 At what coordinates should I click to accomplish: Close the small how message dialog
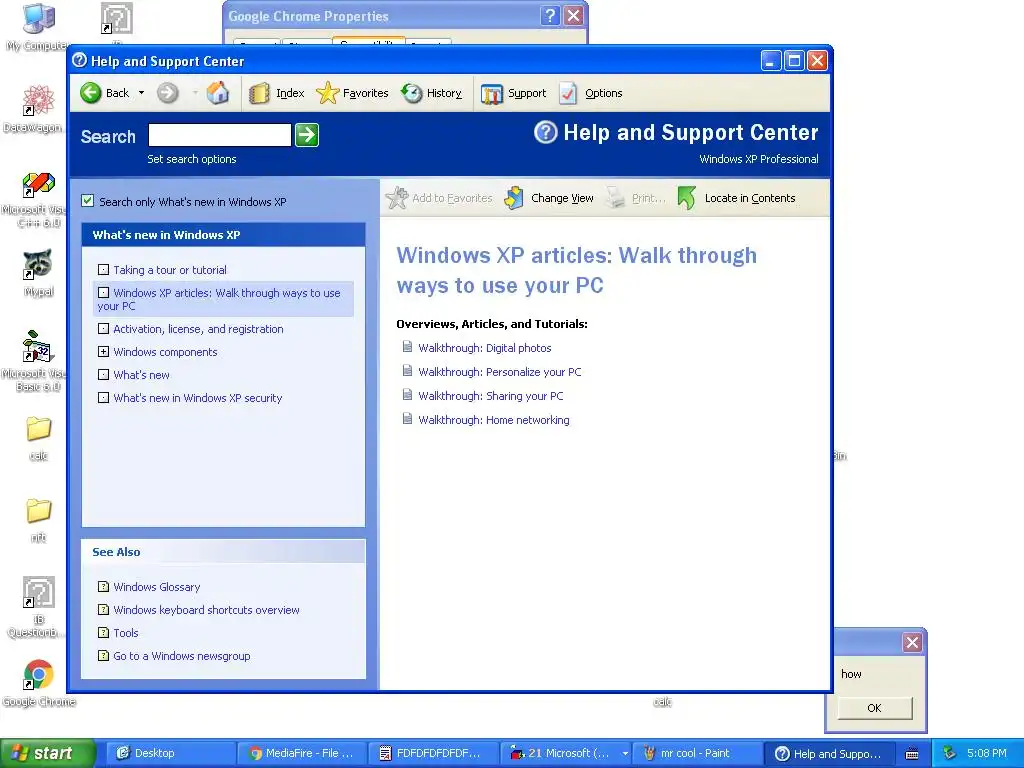coord(912,643)
